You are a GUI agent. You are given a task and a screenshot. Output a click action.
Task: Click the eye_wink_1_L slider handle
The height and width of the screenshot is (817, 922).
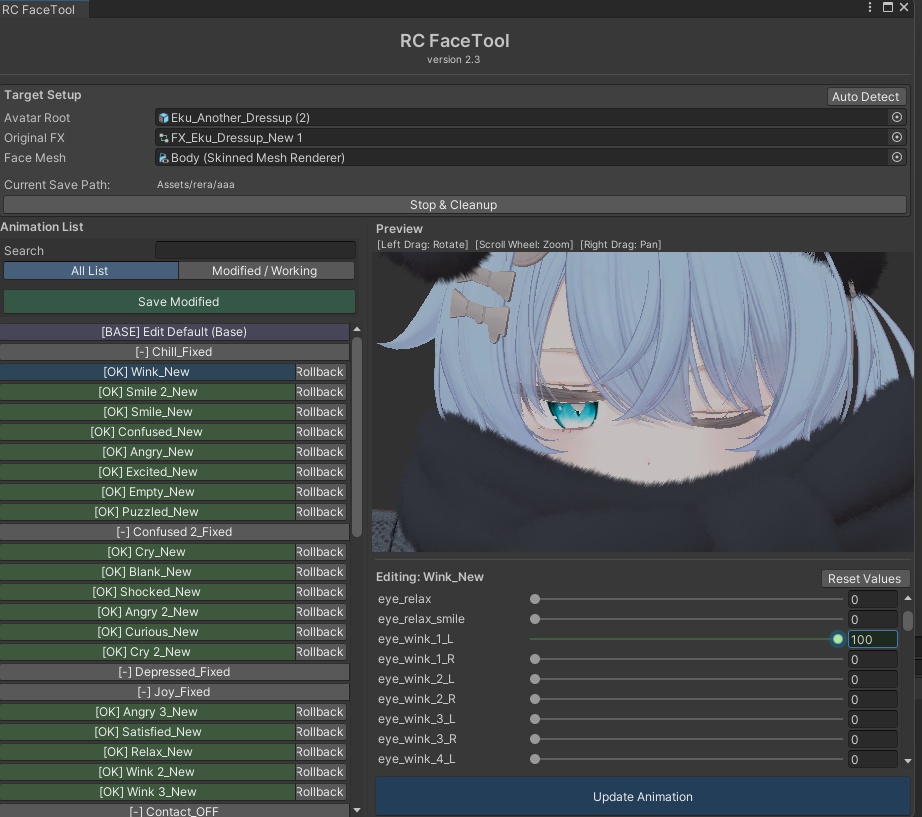pos(836,639)
